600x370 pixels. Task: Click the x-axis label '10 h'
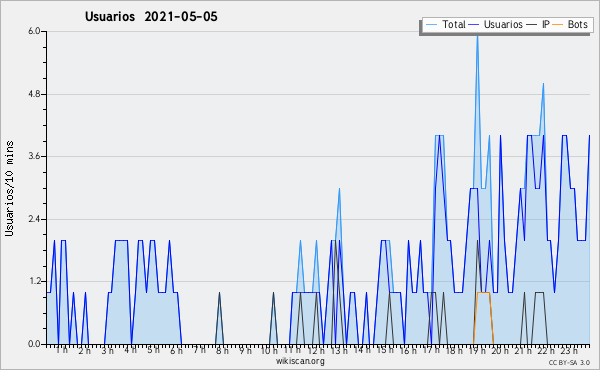point(269,350)
